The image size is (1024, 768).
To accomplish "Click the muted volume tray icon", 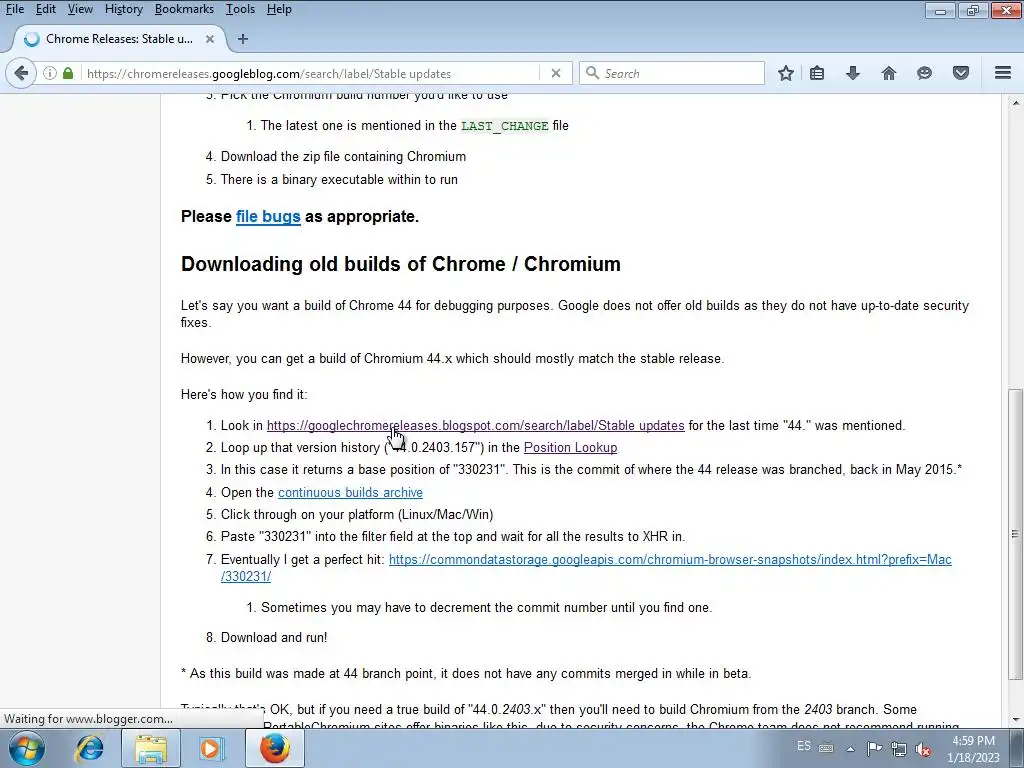I will coord(923,749).
